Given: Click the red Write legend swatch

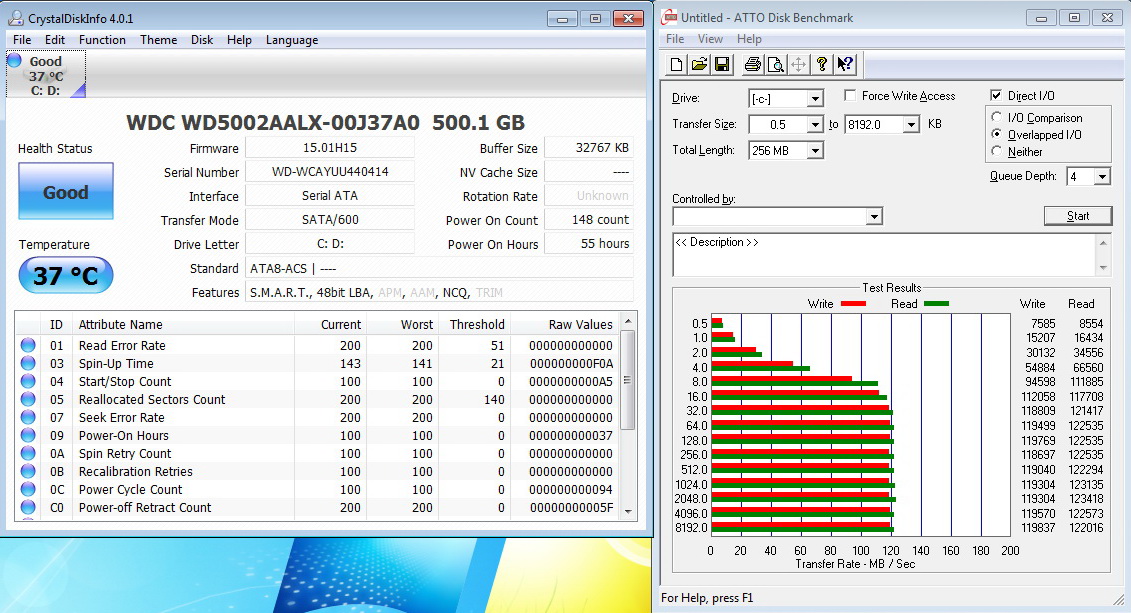Looking at the screenshot, I should pyautogui.click(x=853, y=304).
